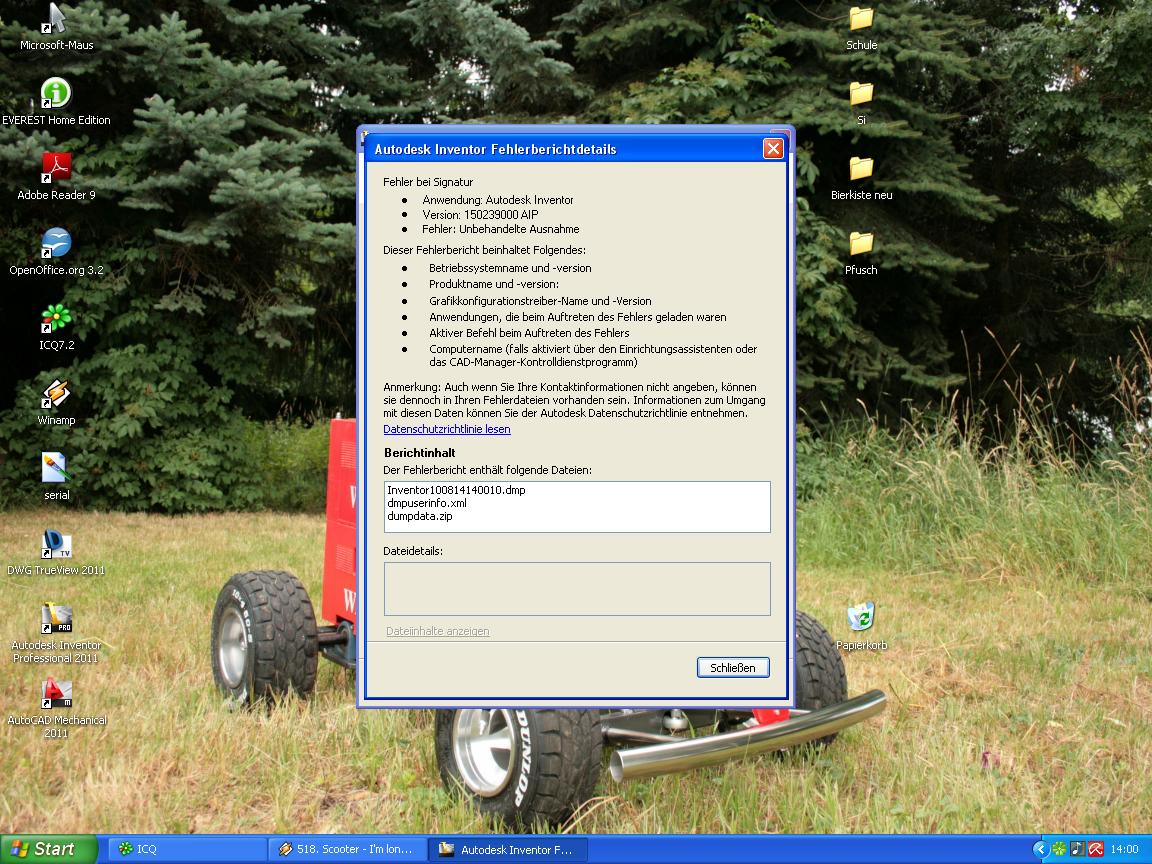
Task: Click the Dateiinhalte anzeigen link
Action: coord(438,631)
